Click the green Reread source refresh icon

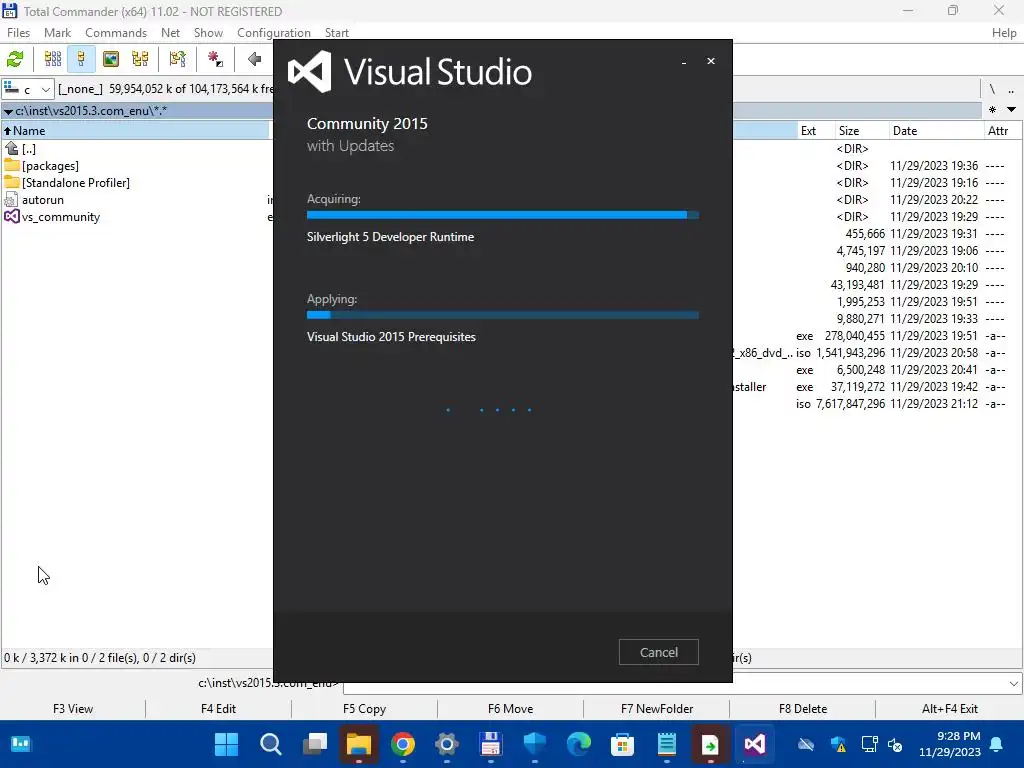click(15, 59)
